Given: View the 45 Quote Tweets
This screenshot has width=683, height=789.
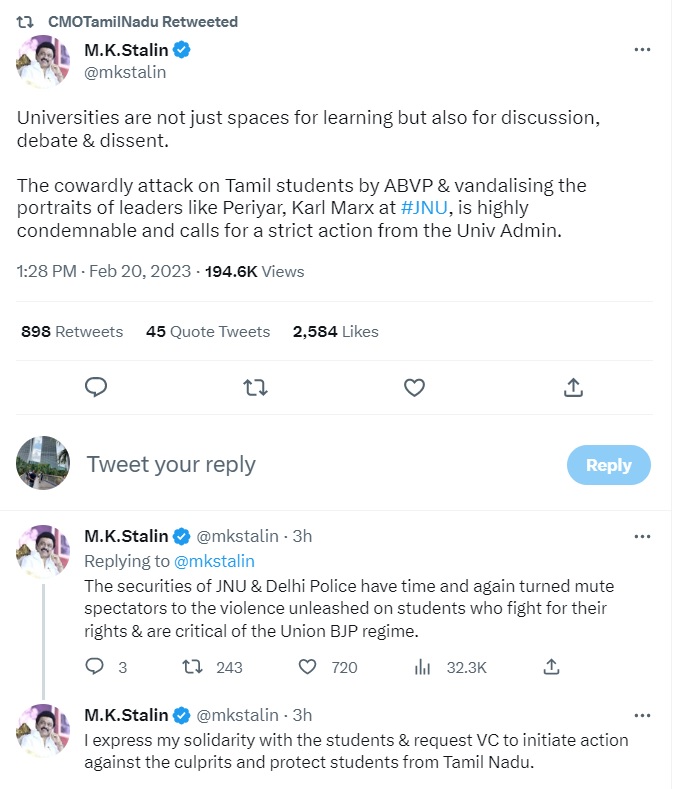Looking at the screenshot, I should tap(208, 331).
